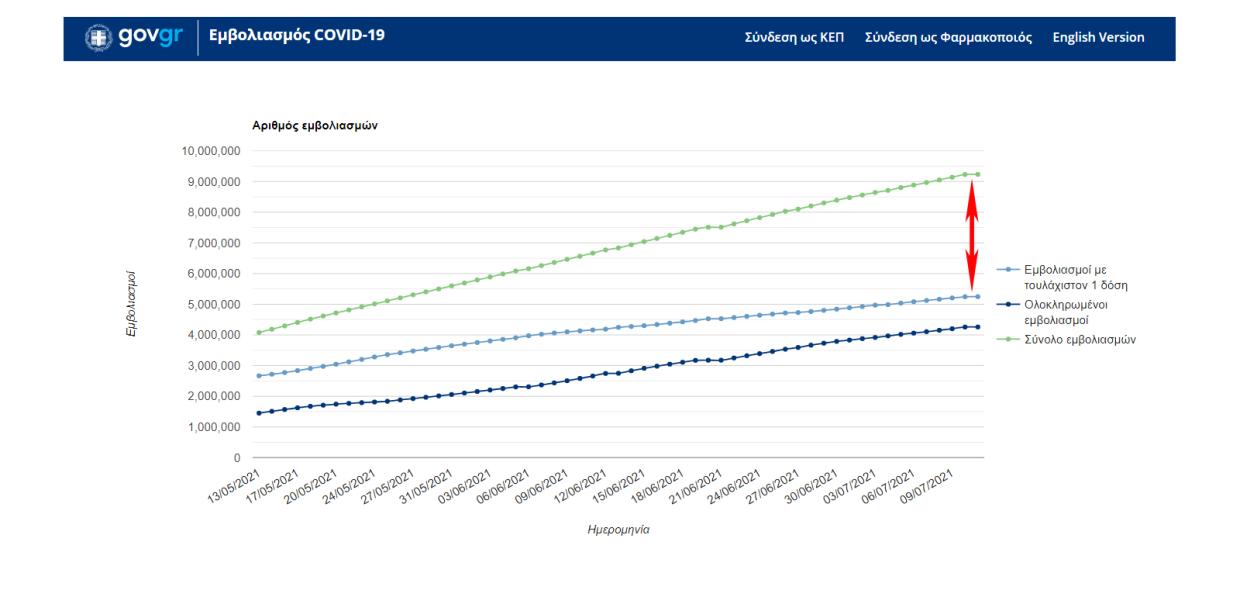Click the 10,000,000 y-axis label

click(209, 151)
